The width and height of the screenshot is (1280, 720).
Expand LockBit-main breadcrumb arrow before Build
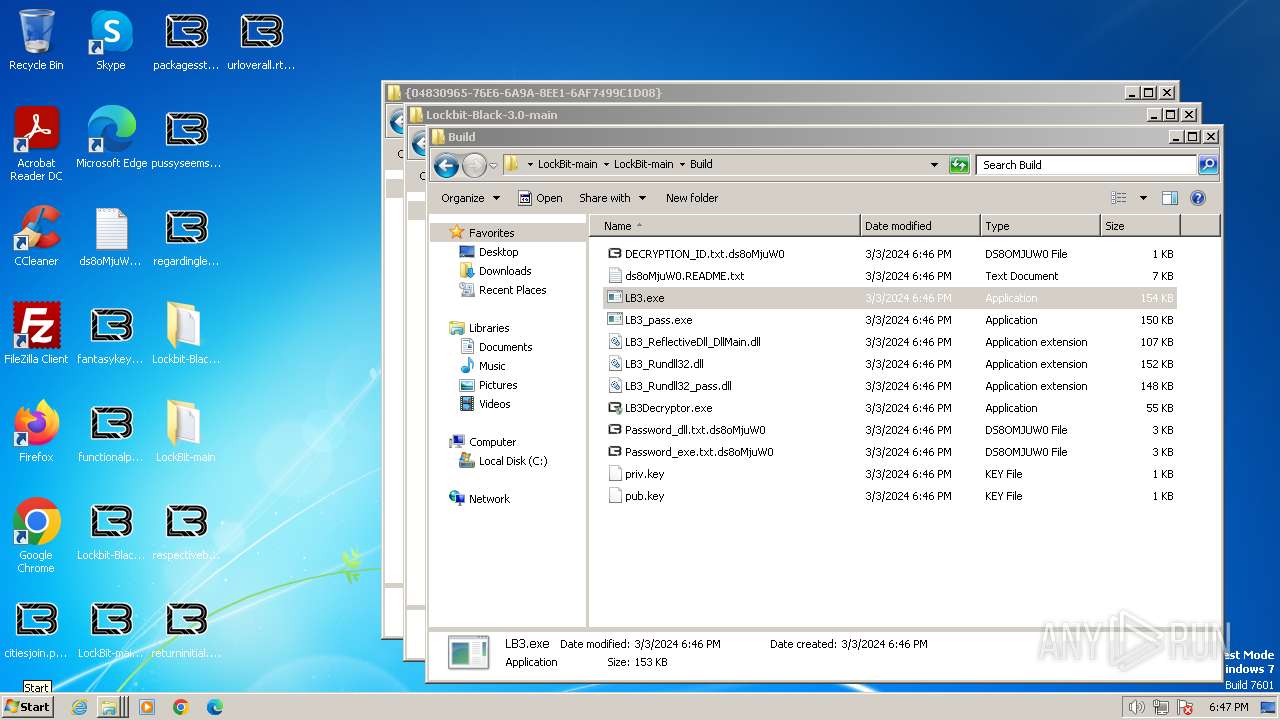(682, 164)
